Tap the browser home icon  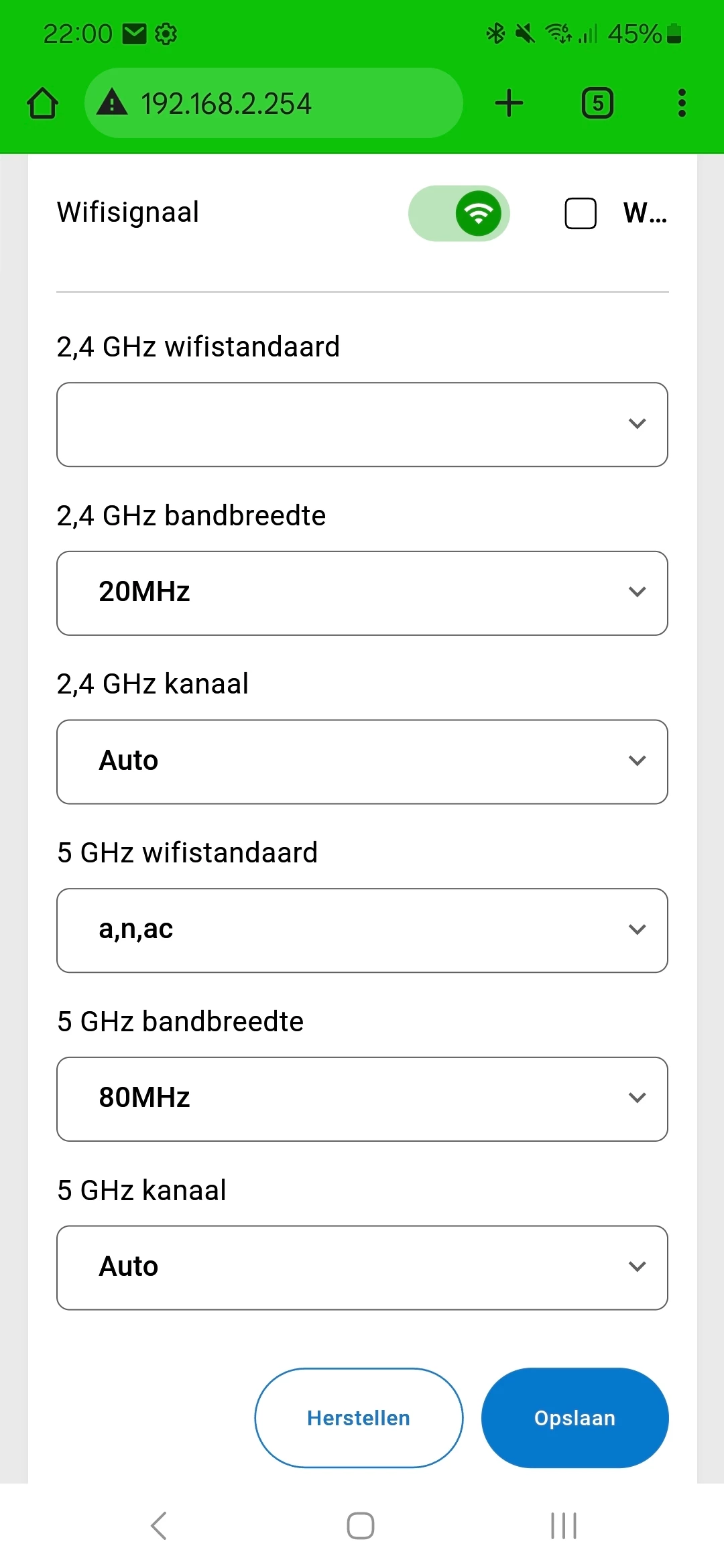[42, 103]
